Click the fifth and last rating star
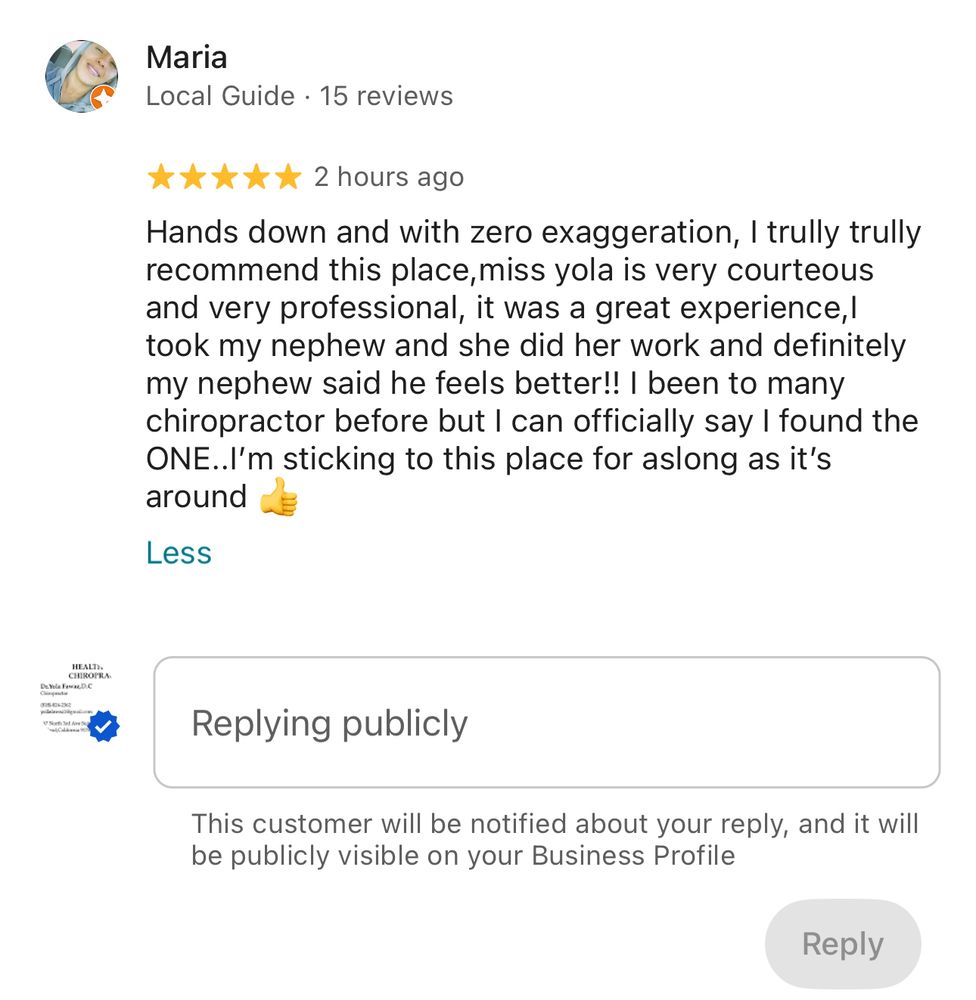The image size is (976, 1000). coord(288,178)
